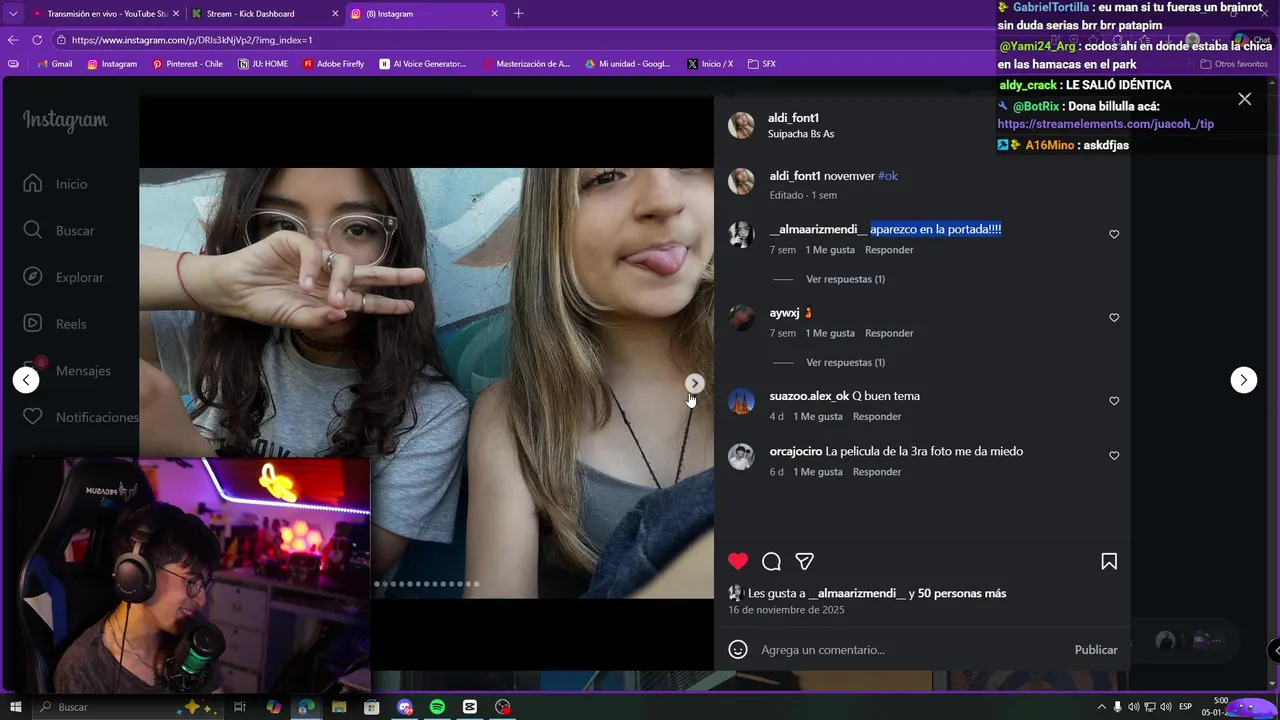This screenshot has width=1280, height=720.
Task: Click the carousel dots indicator
Action: [427, 584]
